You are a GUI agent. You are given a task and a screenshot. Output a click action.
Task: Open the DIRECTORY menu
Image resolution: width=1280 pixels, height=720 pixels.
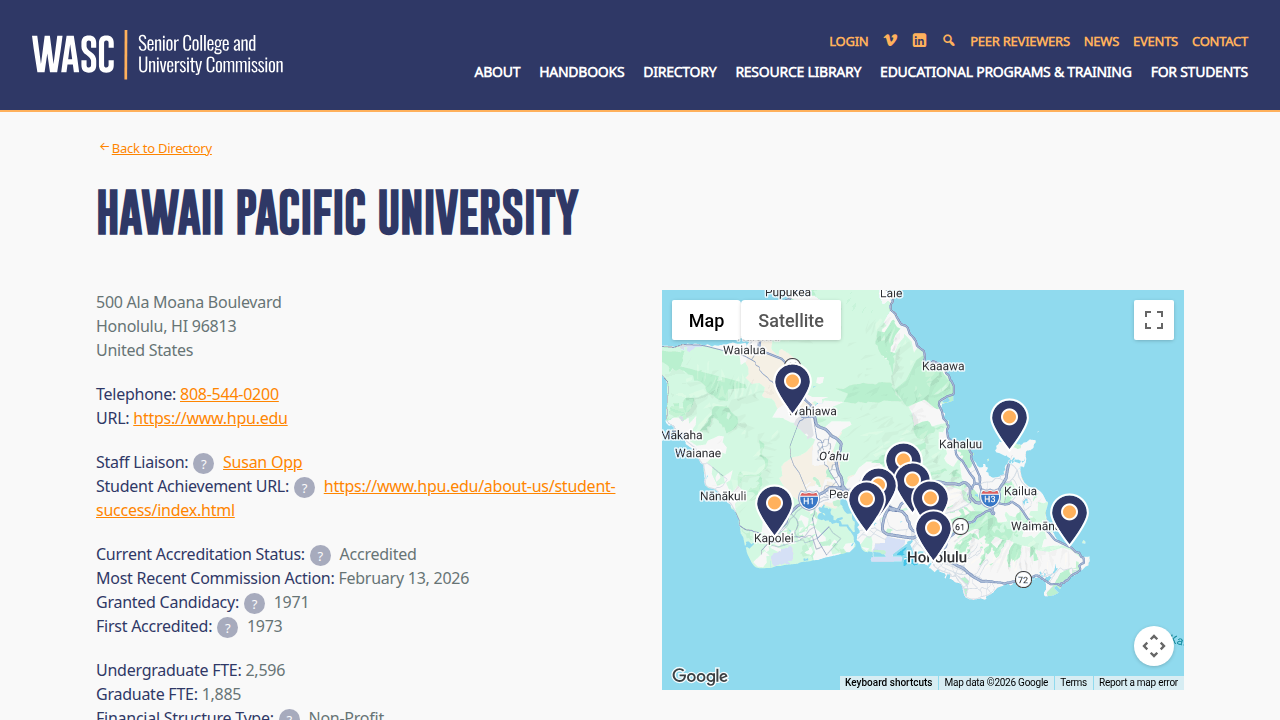click(x=680, y=72)
